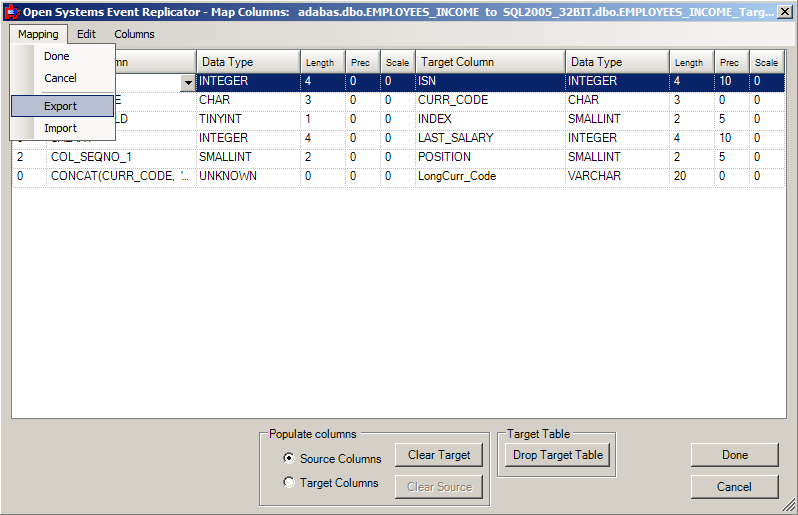Click the source Prec column header
This screenshot has height=515, width=798.
point(362,62)
